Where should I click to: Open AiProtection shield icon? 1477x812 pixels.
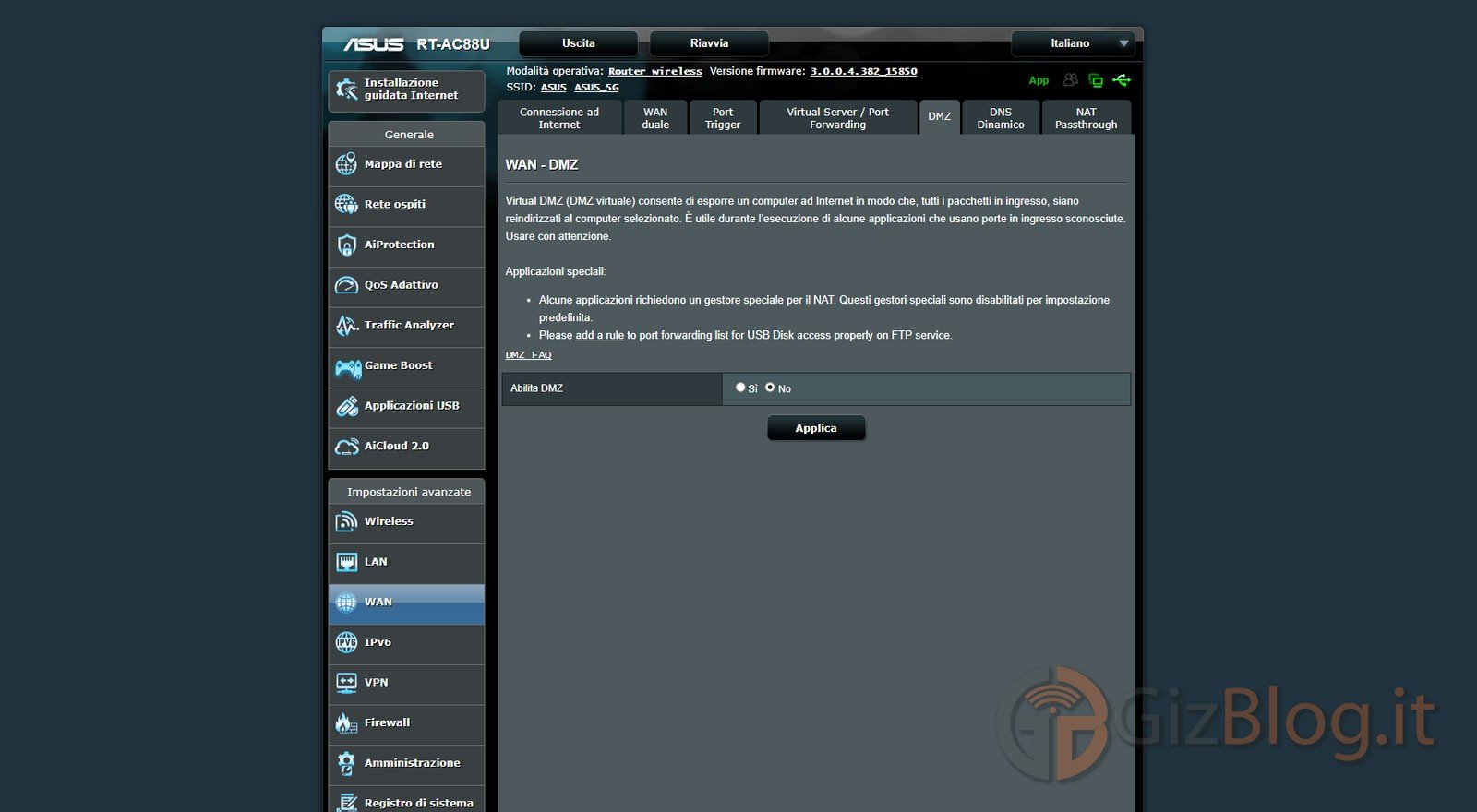coord(346,245)
